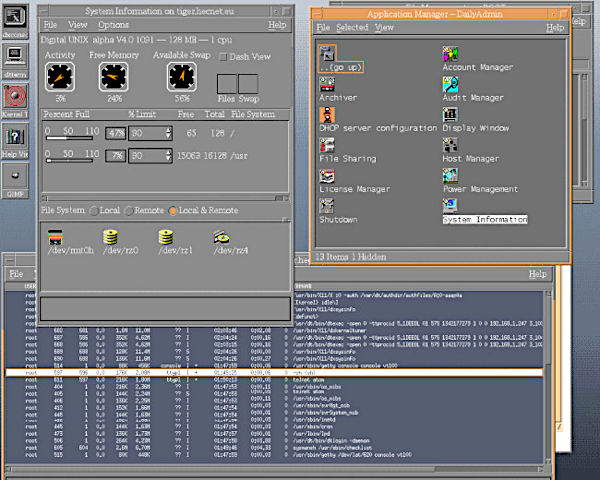
Task: Select the /dev/rz1 disk icon
Action: tap(166, 237)
